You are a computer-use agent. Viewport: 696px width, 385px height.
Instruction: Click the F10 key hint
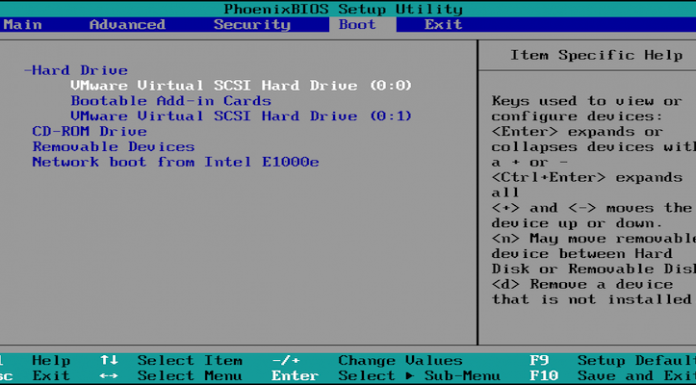pyautogui.click(x=543, y=376)
